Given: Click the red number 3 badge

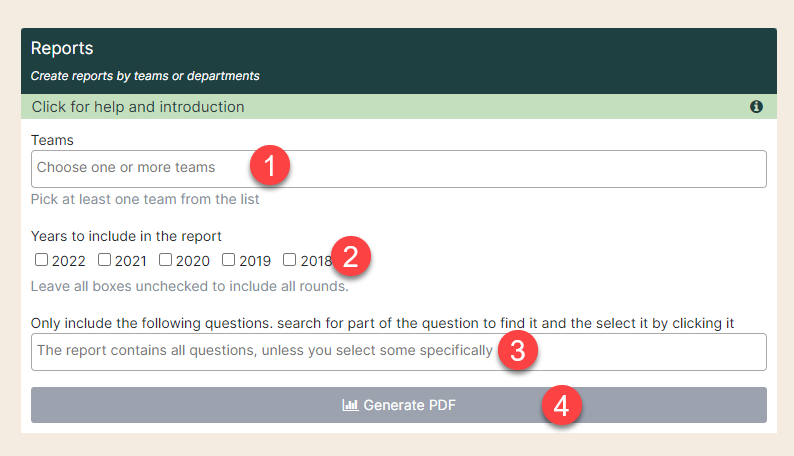Looking at the screenshot, I should tap(518, 350).
